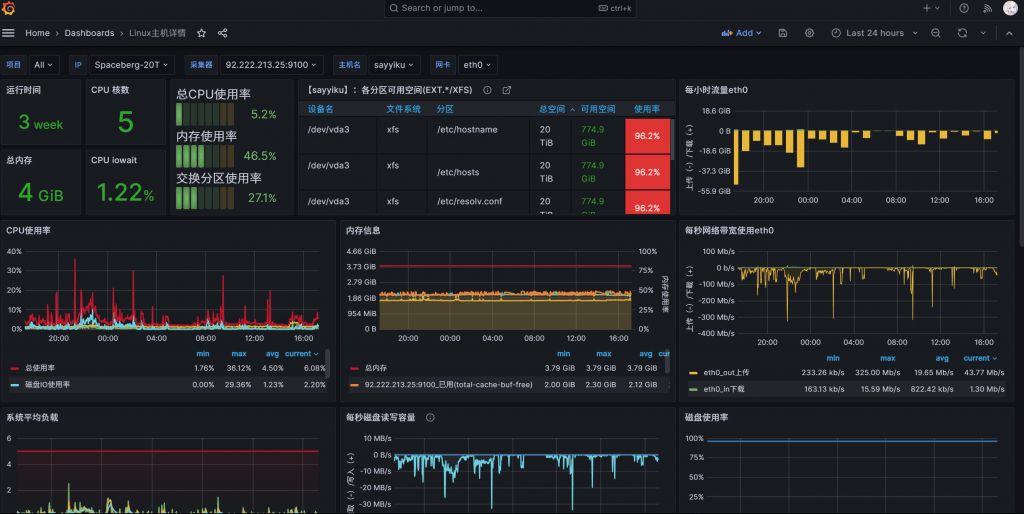Open the eth0 network card dropdown
Image resolution: width=1024 pixels, height=514 pixels.
(477, 65)
